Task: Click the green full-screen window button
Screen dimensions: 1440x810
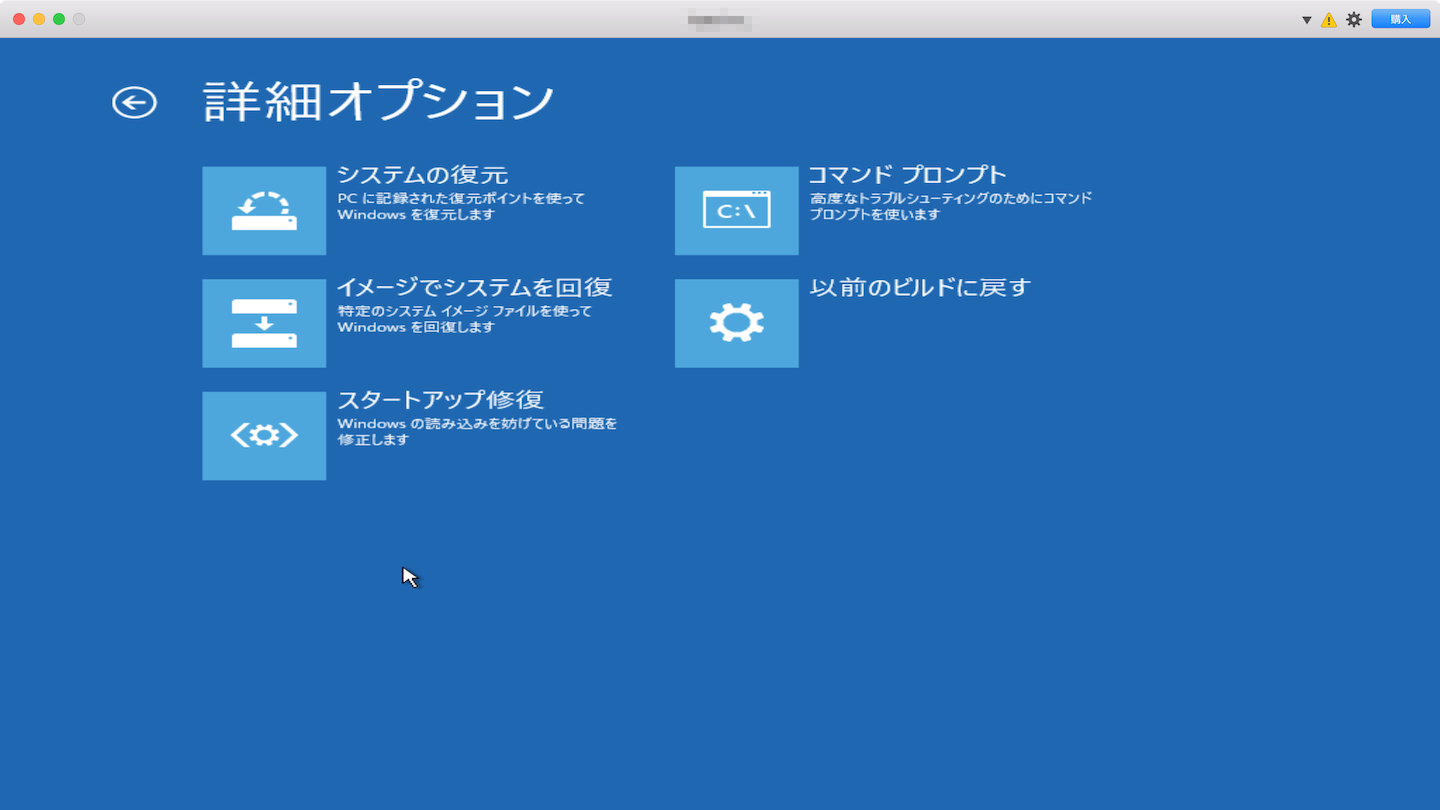Action: tap(59, 19)
